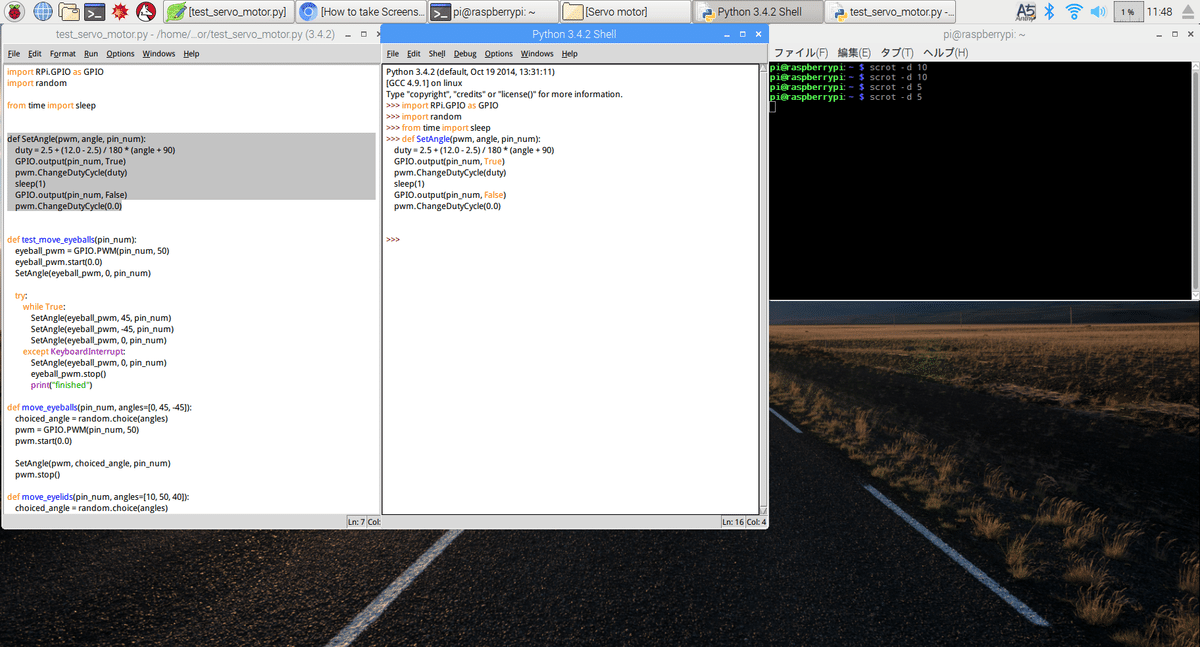Image resolution: width=1200 pixels, height=647 pixels.
Task: Click the CPU usage monitor
Action: click(x=1127, y=12)
